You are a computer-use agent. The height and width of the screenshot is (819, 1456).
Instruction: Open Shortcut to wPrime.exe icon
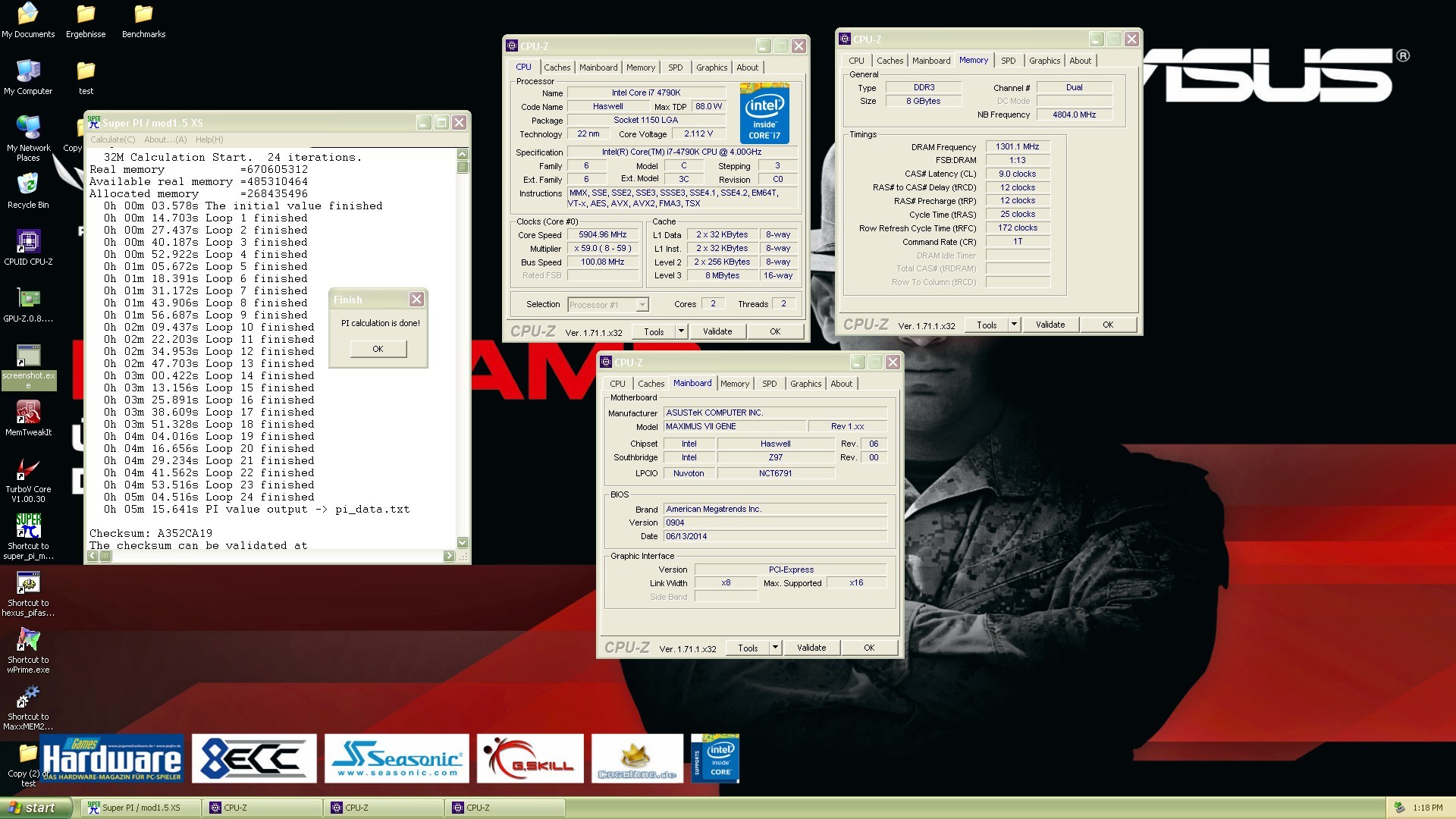click(28, 651)
